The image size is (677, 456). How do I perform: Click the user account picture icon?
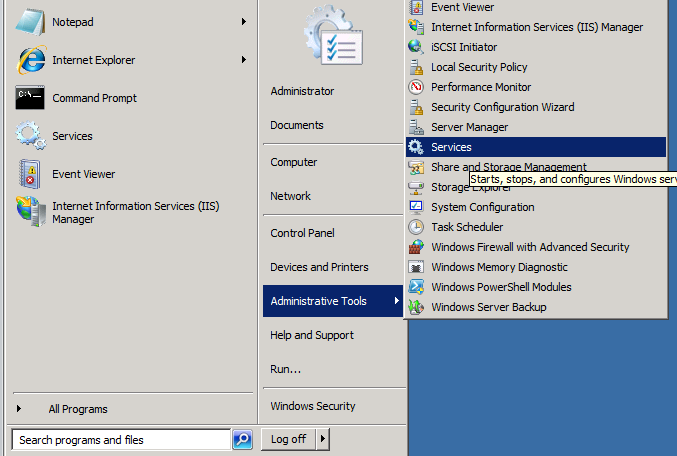point(333,36)
